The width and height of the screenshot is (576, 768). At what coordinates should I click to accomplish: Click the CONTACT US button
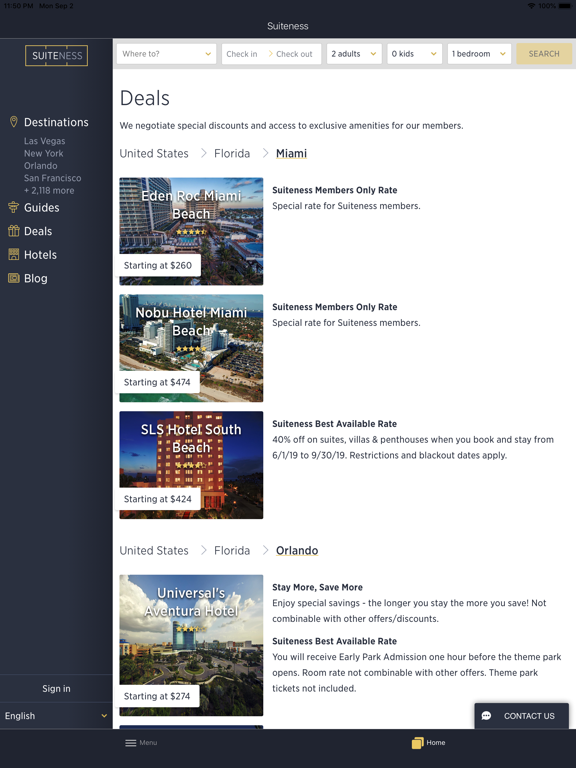(522, 716)
